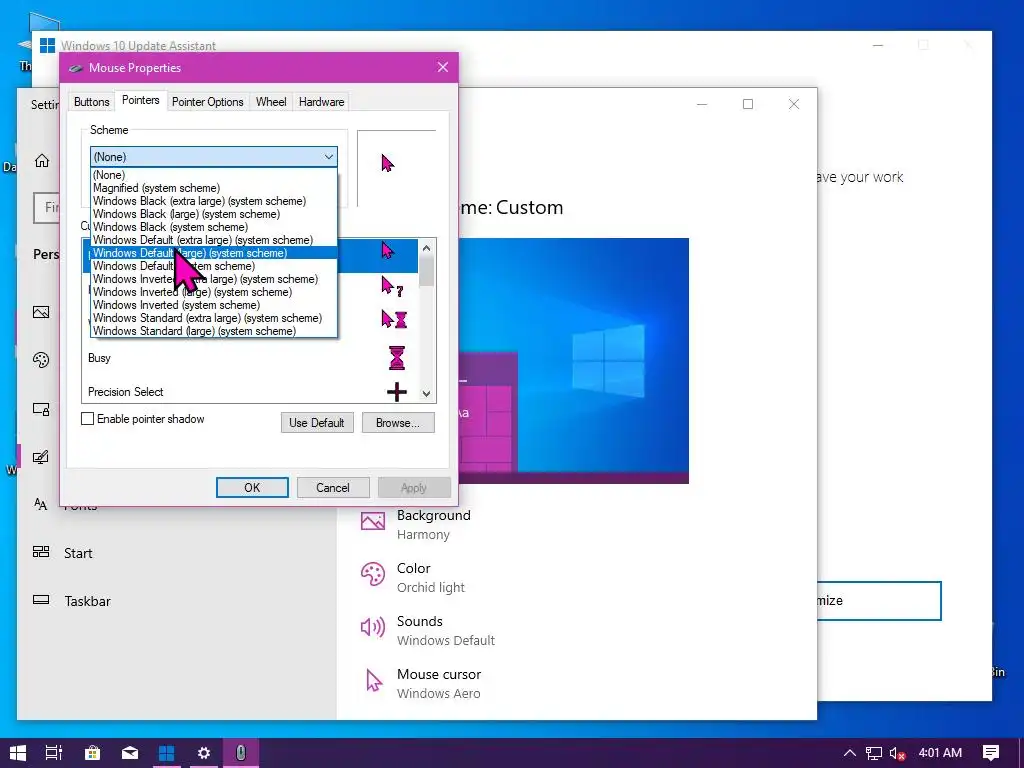The height and width of the screenshot is (768, 1024).
Task: Switch to Mouse Properties taskbar icon
Action: pos(241,753)
